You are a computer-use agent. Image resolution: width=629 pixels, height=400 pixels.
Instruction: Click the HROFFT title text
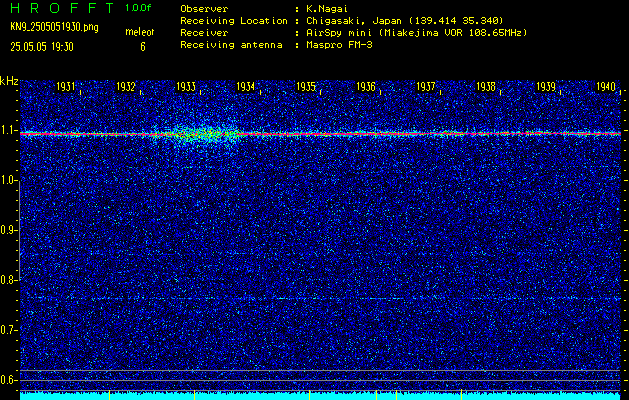62,8
